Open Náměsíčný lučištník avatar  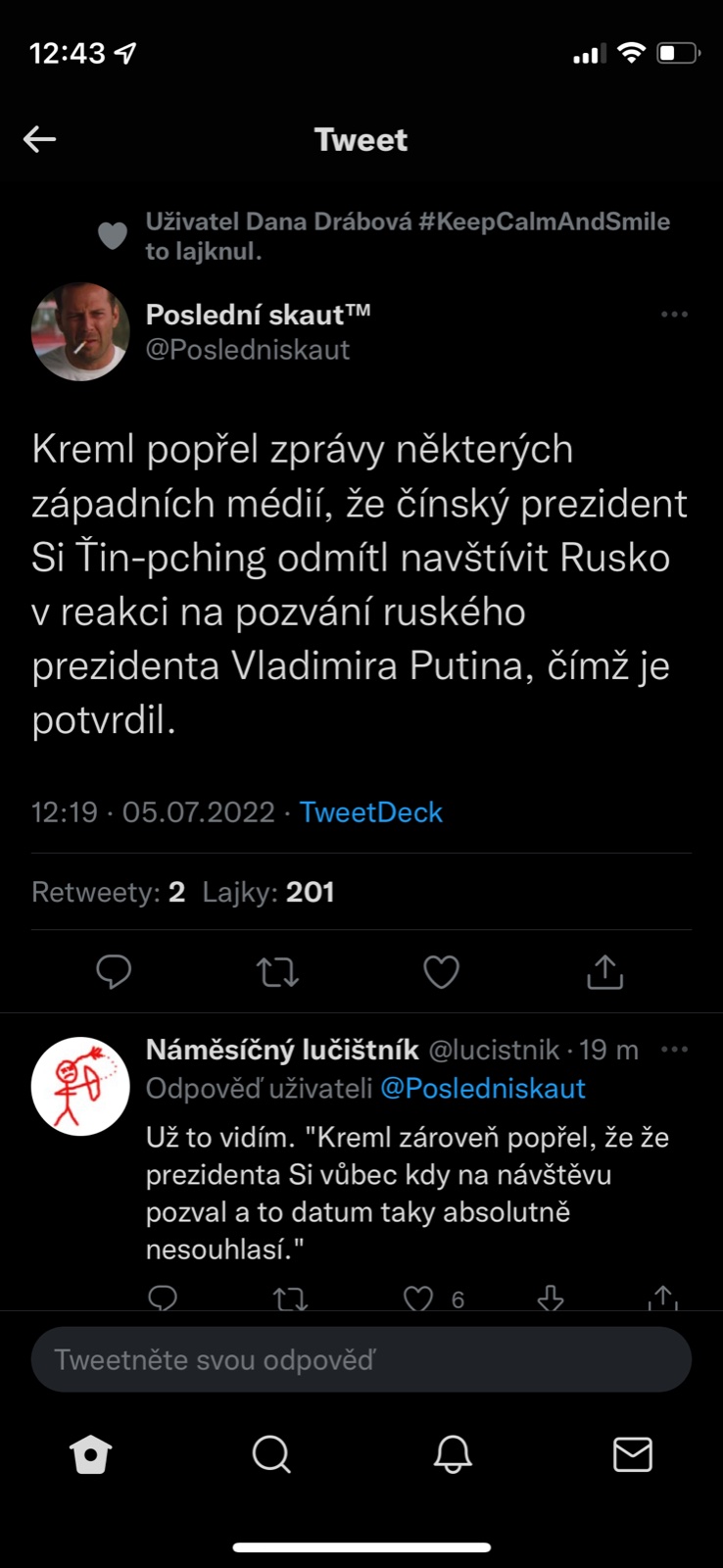[80, 1086]
